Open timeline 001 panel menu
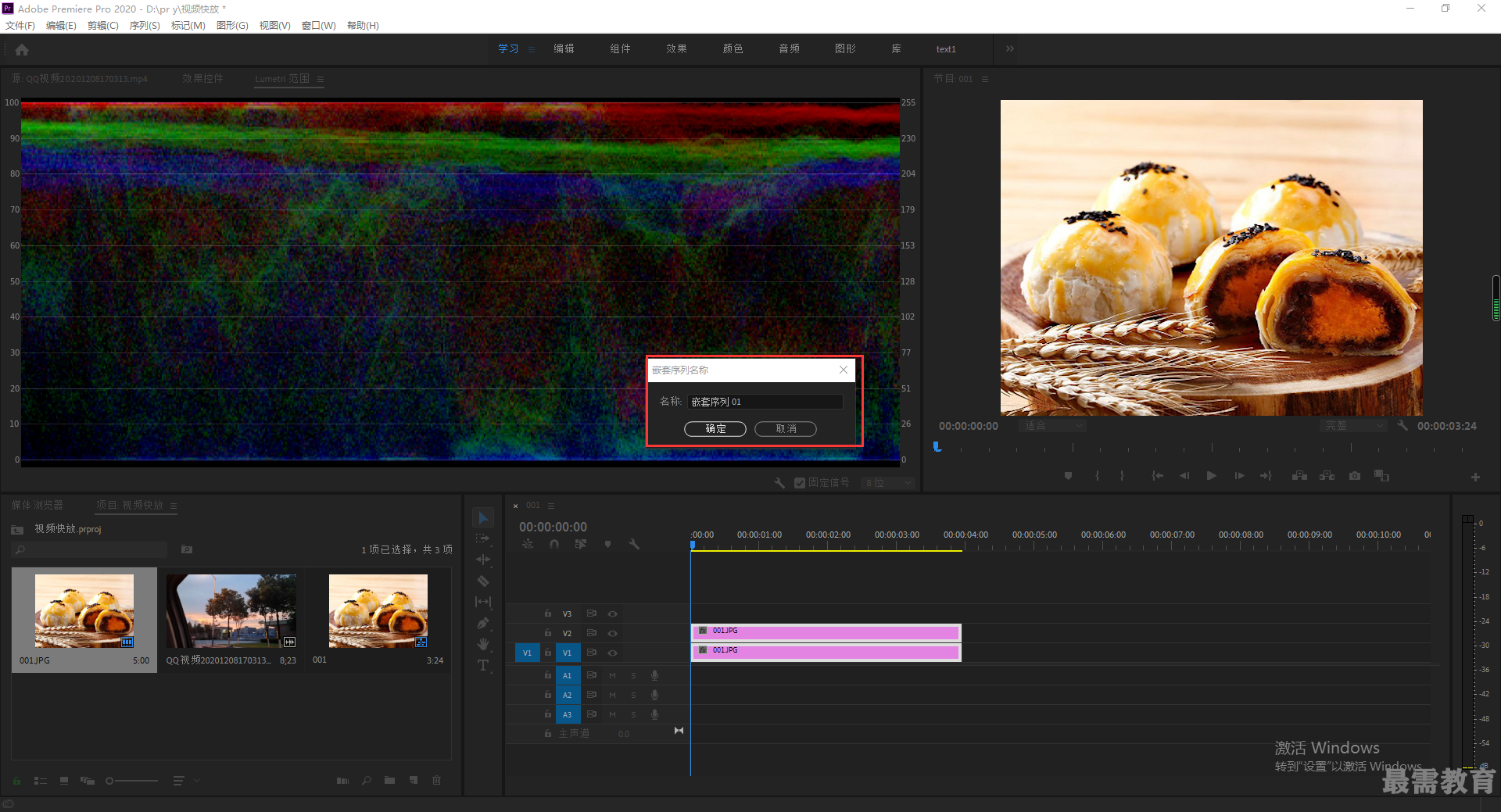This screenshot has width=1501, height=812. (551, 506)
